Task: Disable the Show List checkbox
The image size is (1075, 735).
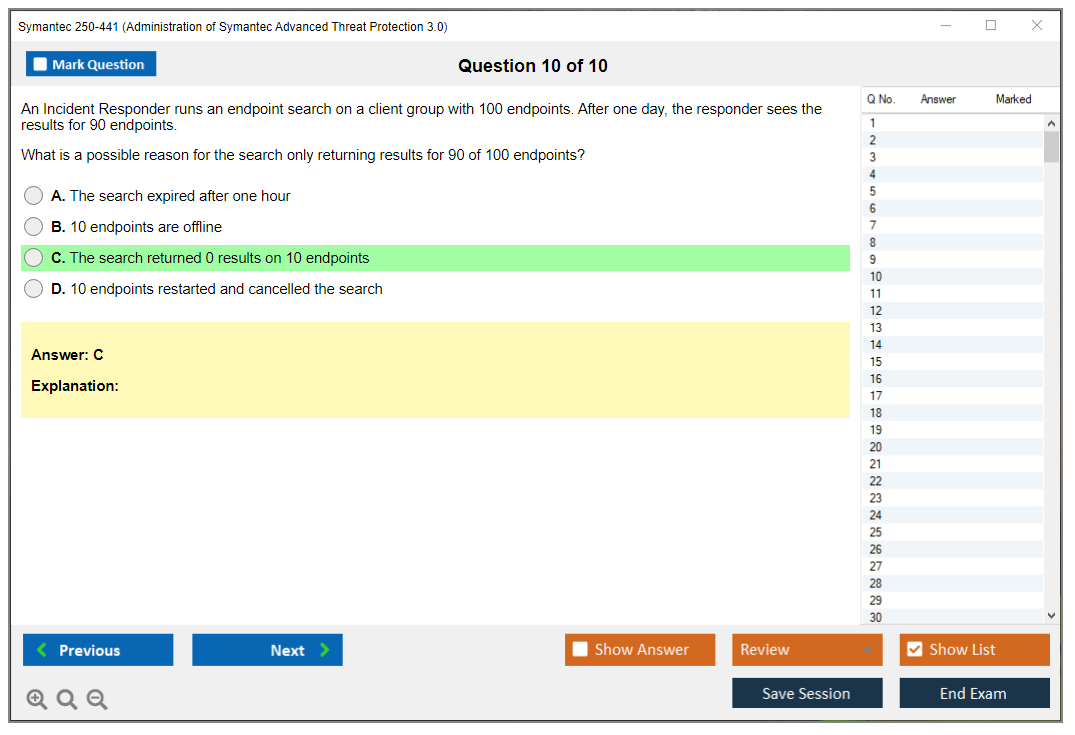Action: click(x=914, y=650)
